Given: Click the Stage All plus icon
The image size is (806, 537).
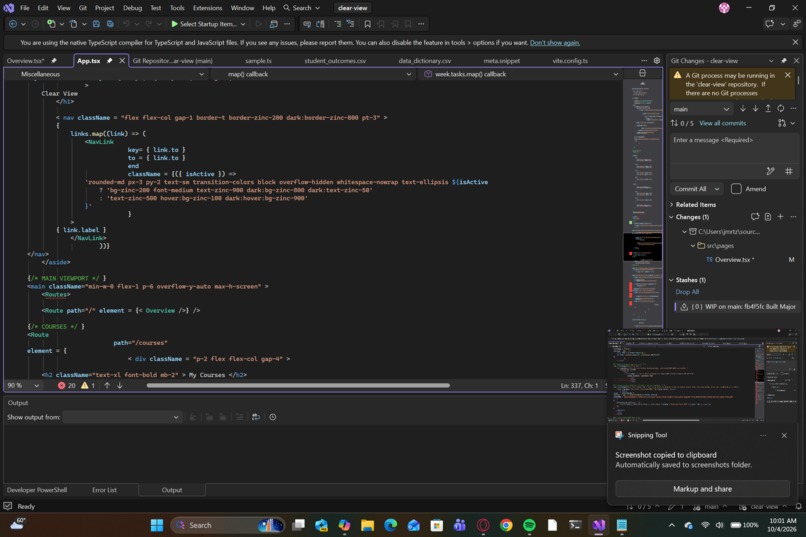Looking at the screenshot, I should (x=780, y=217).
